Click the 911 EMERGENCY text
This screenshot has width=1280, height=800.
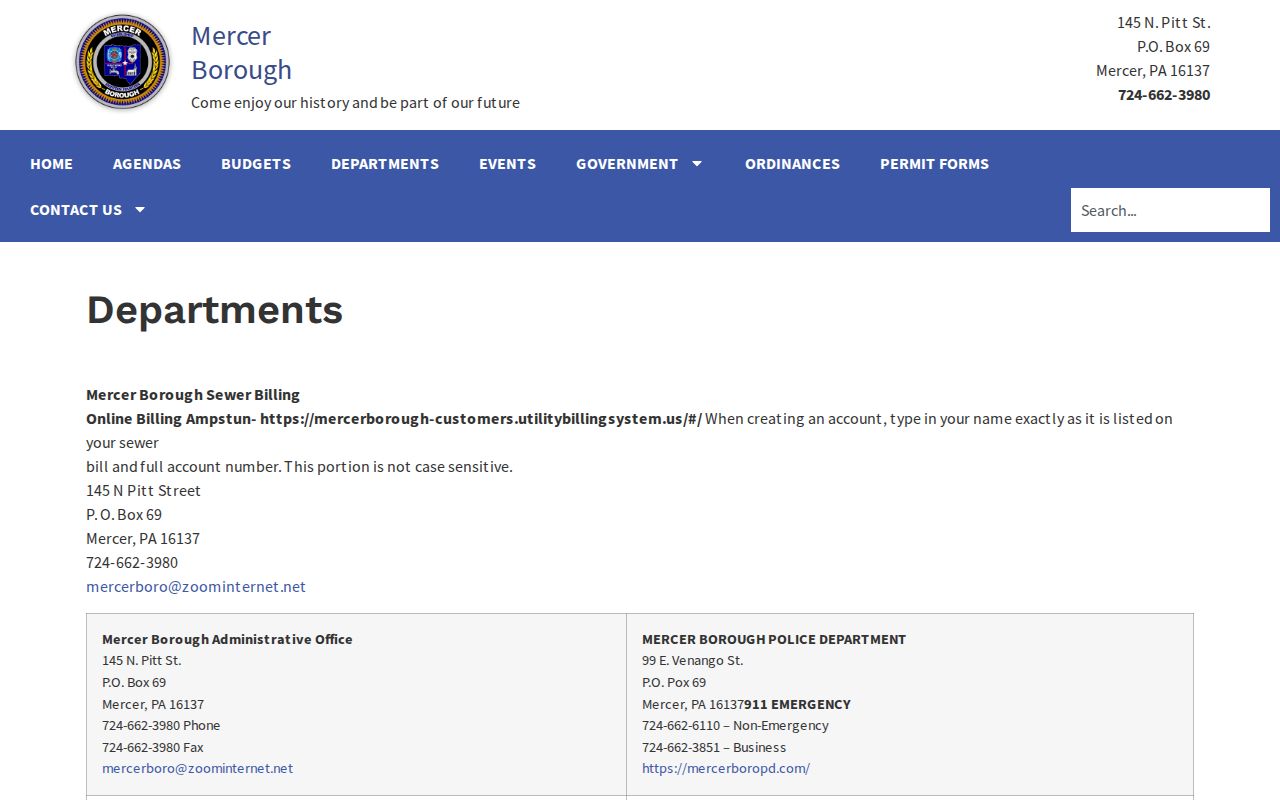point(797,705)
